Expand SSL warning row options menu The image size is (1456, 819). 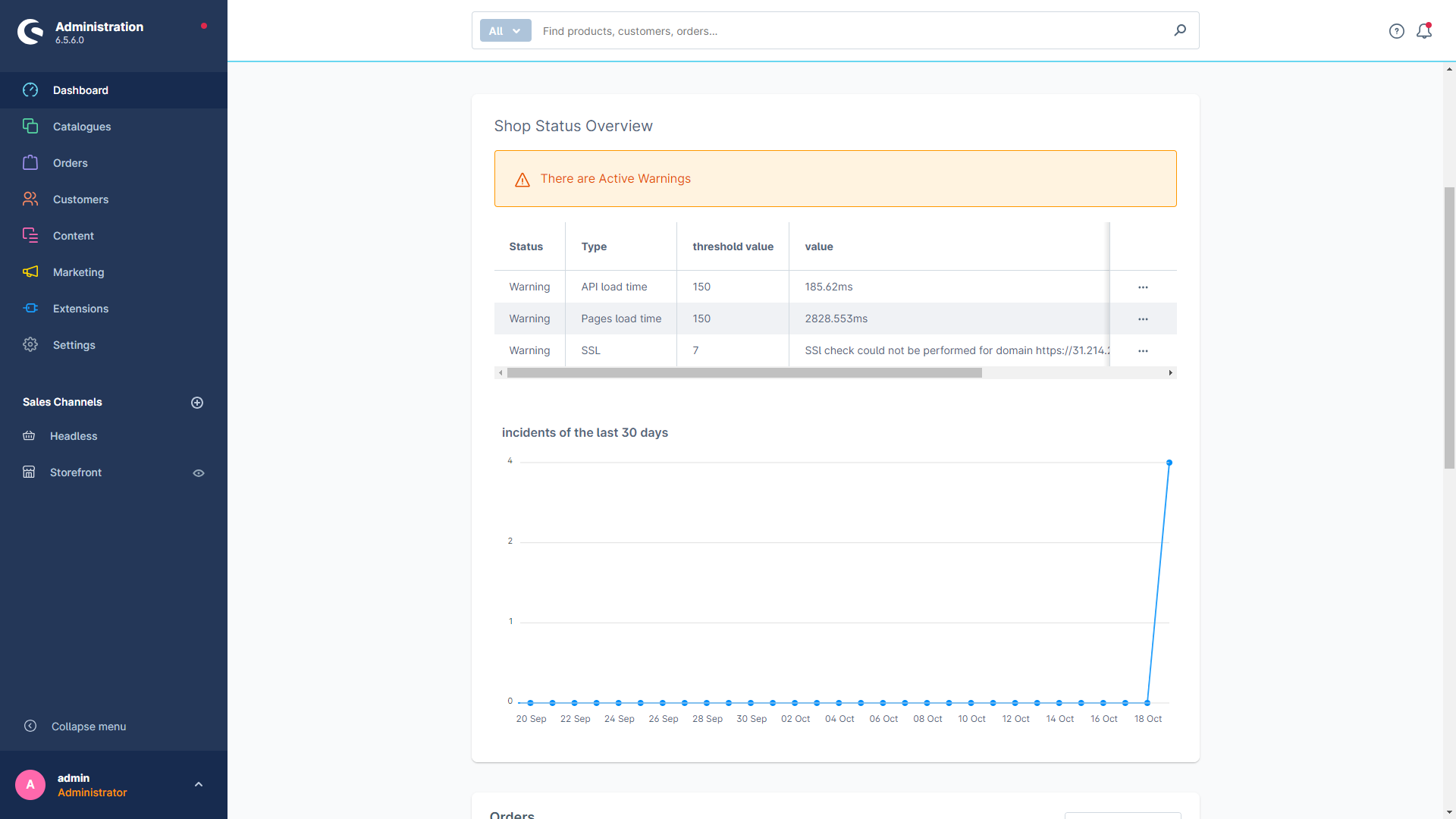(x=1143, y=350)
